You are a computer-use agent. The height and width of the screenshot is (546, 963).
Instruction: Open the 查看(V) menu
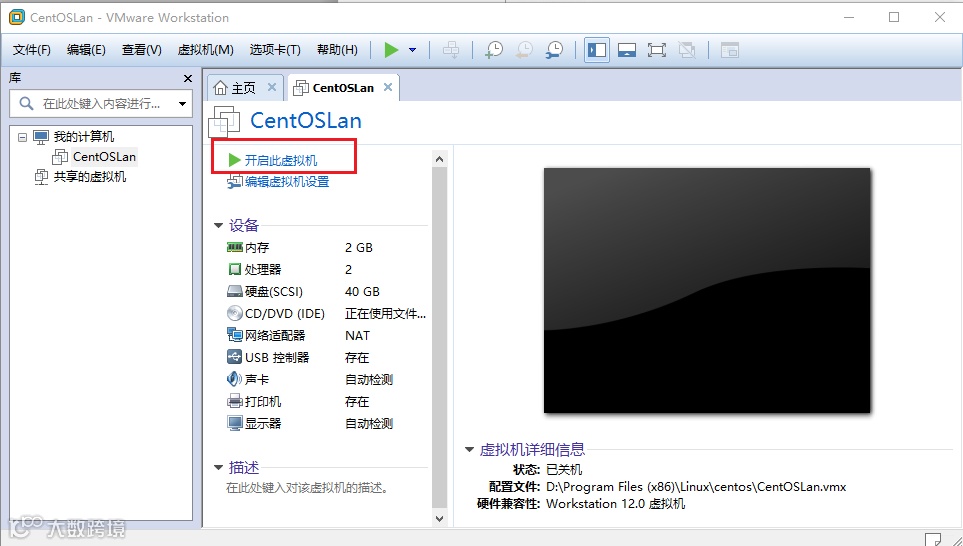click(x=141, y=50)
